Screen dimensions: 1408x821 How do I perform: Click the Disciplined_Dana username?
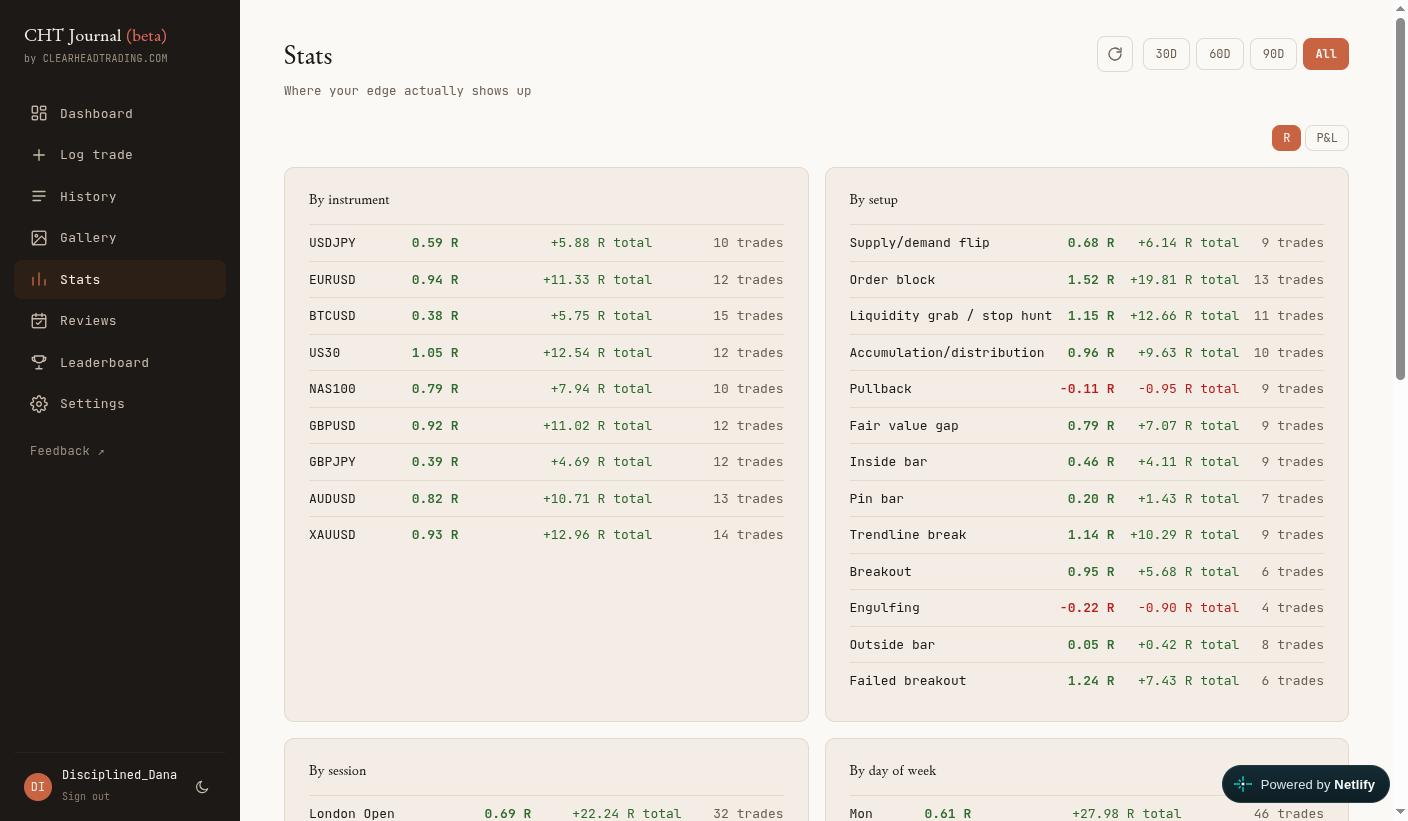tap(119, 775)
